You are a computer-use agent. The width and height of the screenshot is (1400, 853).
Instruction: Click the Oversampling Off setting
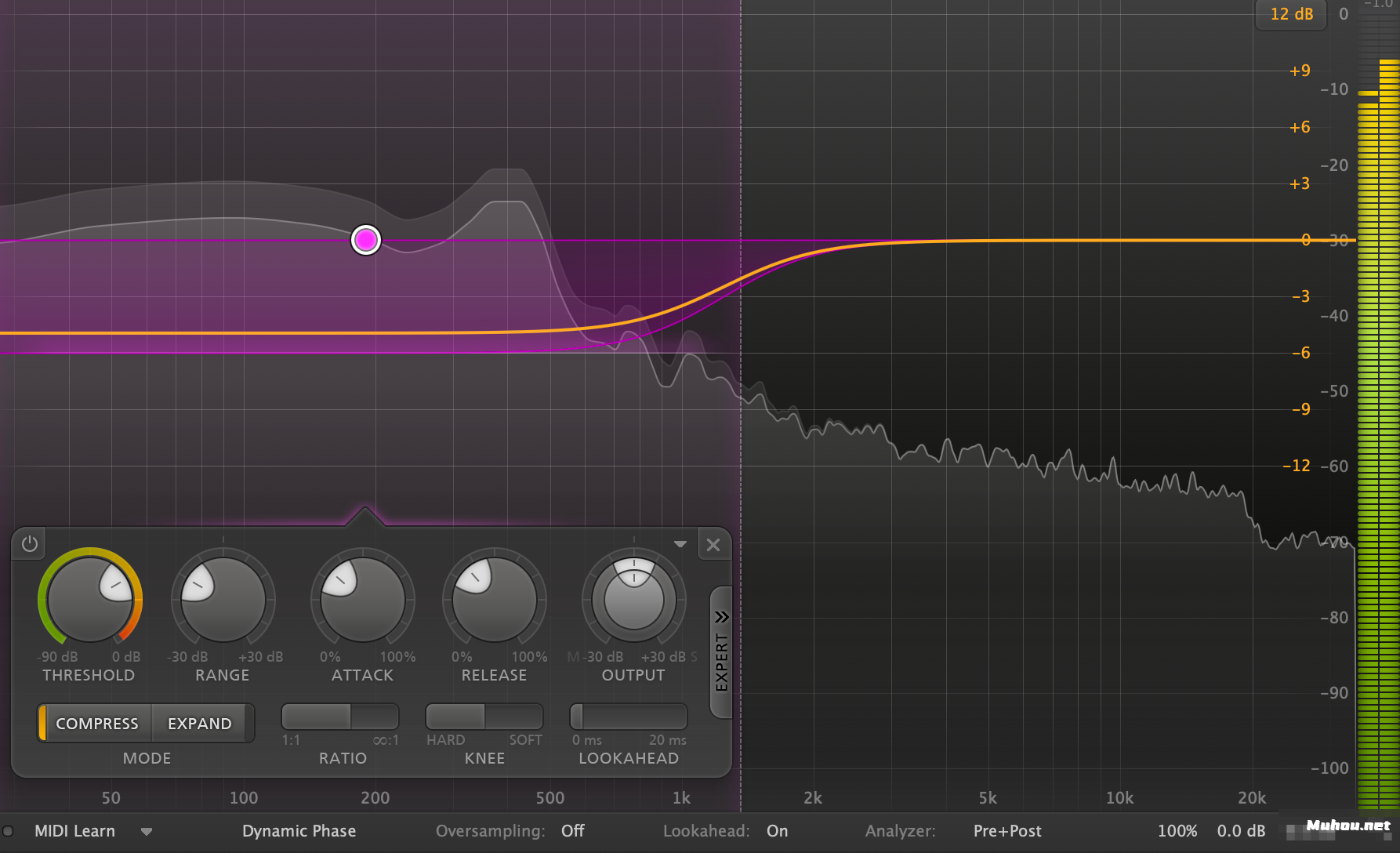coord(572,831)
